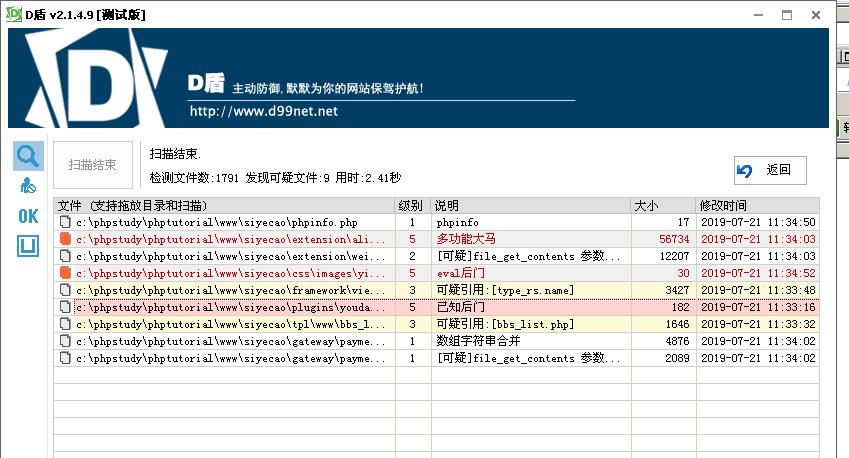Click the size value 3427
The width and height of the screenshot is (849, 458).
pyautogui.click(x=677, y=291)
